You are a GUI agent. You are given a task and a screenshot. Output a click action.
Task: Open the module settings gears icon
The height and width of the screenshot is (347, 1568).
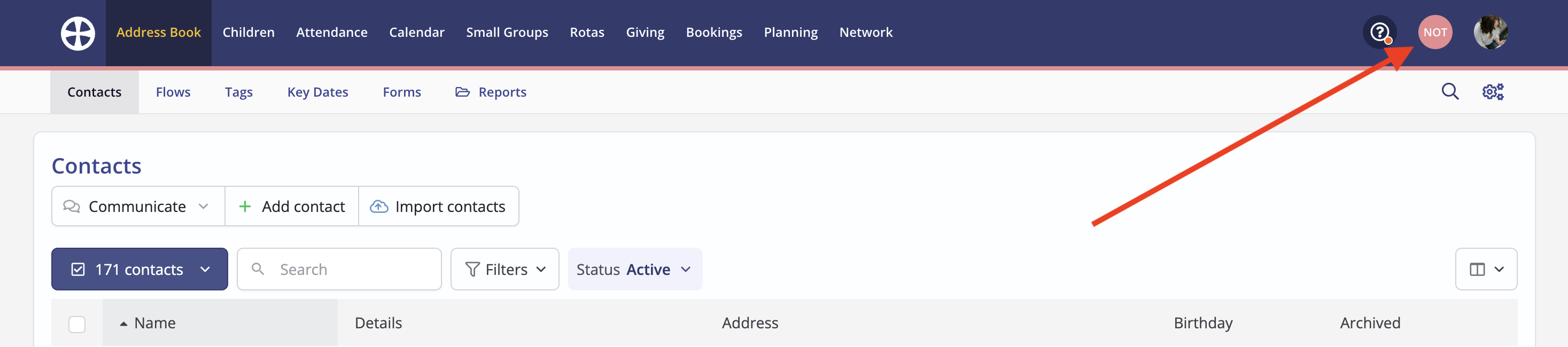[x=1493, y=92]
